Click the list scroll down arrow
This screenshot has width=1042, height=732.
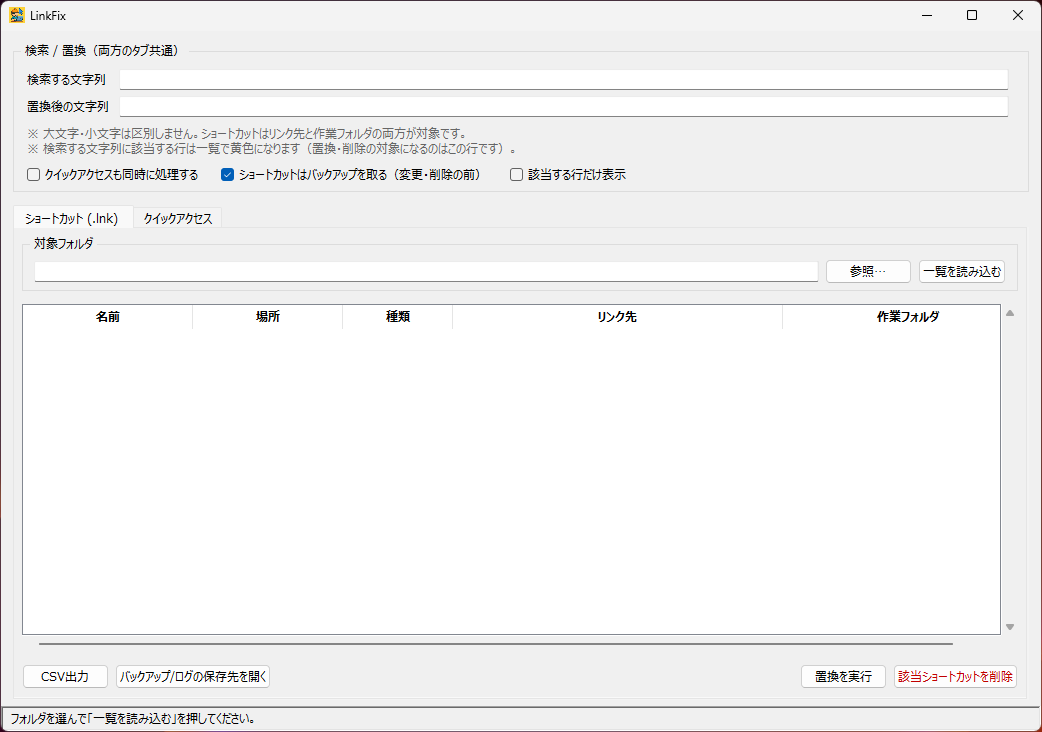point(1010,626)
